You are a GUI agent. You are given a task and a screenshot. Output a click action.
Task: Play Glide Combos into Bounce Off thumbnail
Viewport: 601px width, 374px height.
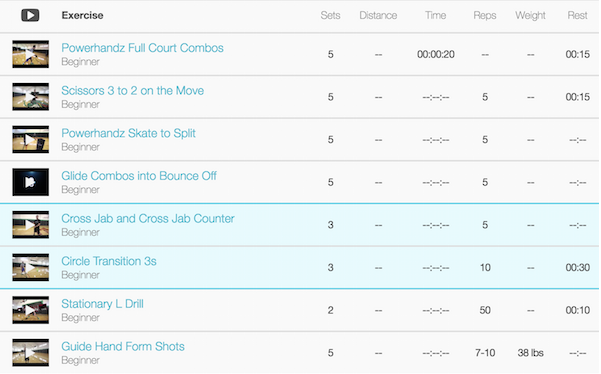coord(31,182)
